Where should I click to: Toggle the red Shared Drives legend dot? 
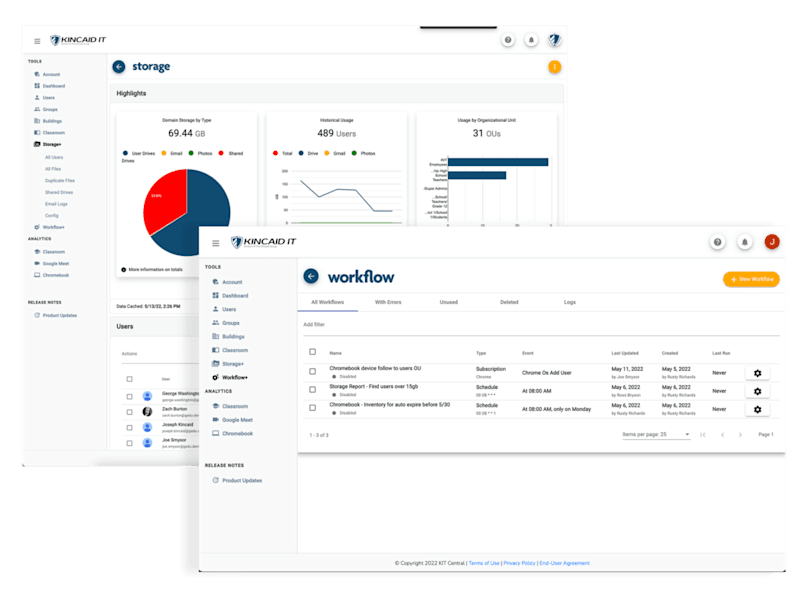tap(221, 153)
